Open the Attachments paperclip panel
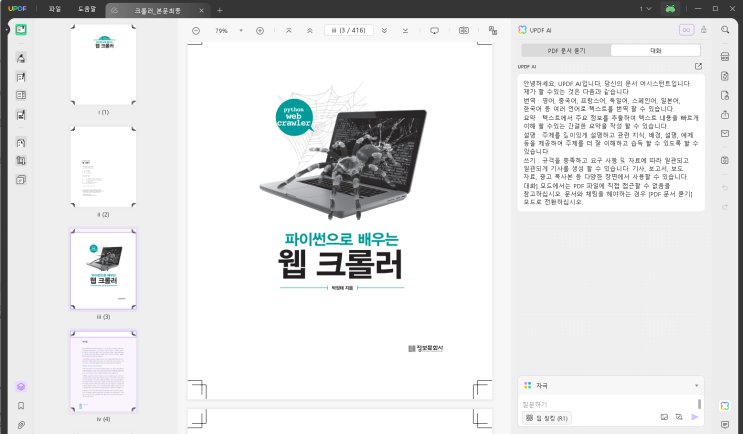The height and width of the screenshot is (434, 743). coord(21,425)
